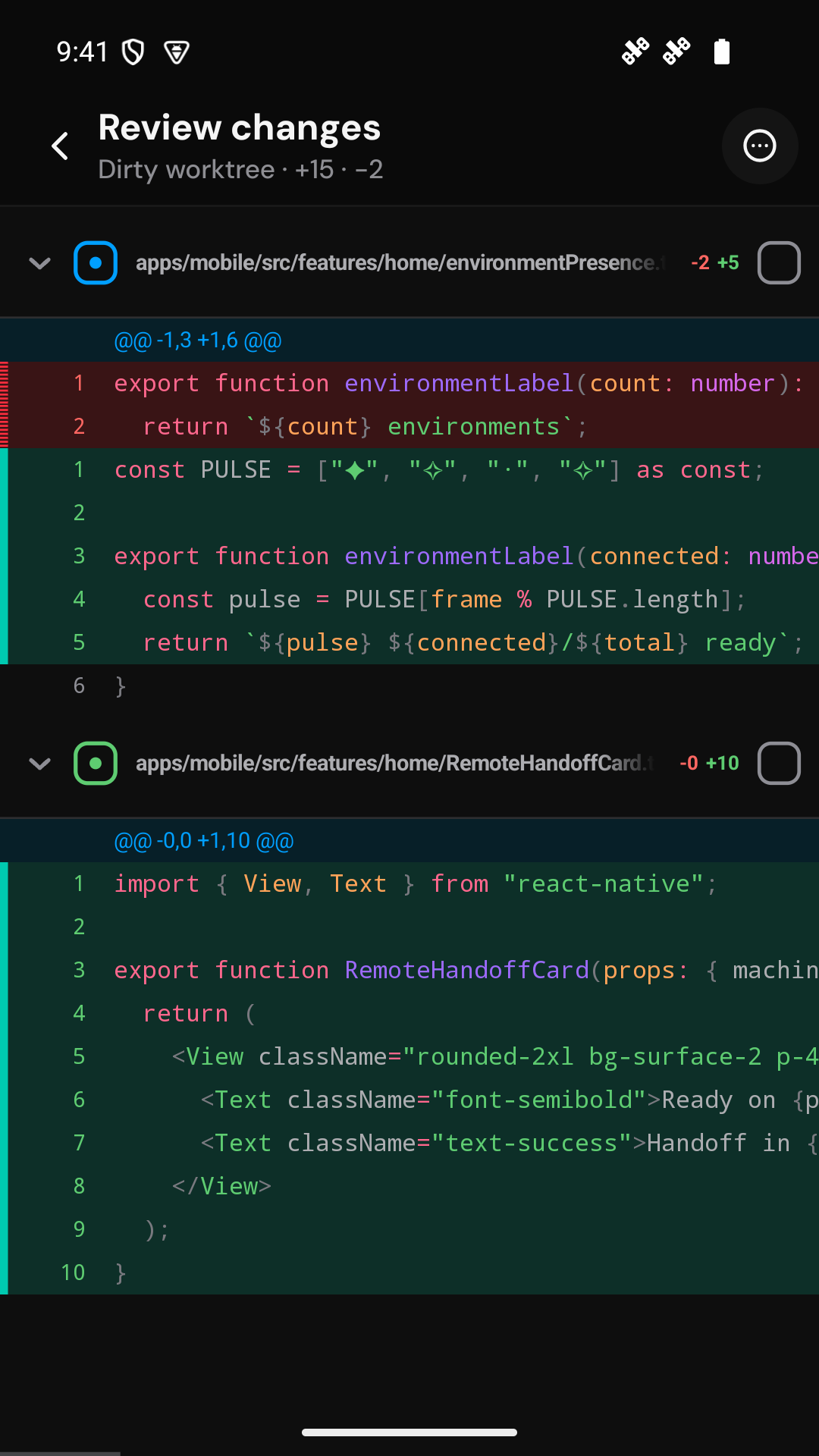Image resolution: width=819 pixels, height=1456 pixels.
Task: Select removed line with count: number parameter
Action: (x=409, y=383)
